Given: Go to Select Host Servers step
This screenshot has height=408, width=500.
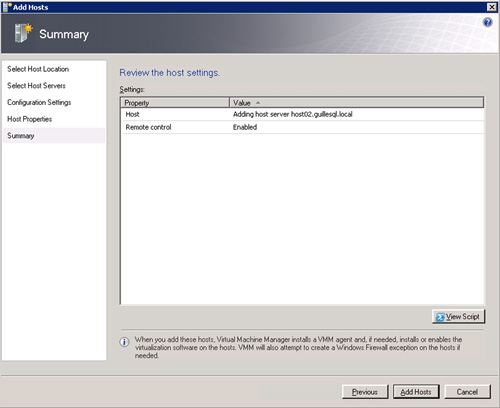Looking at the screenshot, I should [36, 86].
